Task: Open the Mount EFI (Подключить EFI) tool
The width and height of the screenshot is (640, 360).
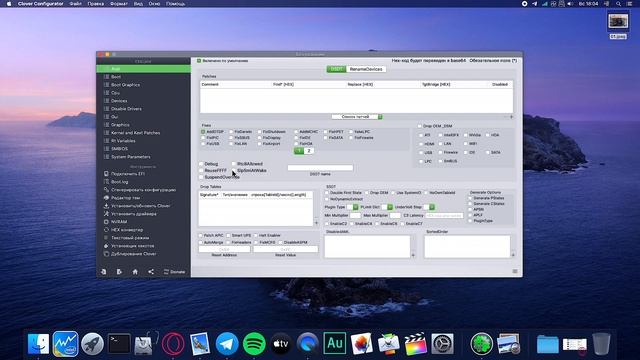Action: [x=128, y=174]
